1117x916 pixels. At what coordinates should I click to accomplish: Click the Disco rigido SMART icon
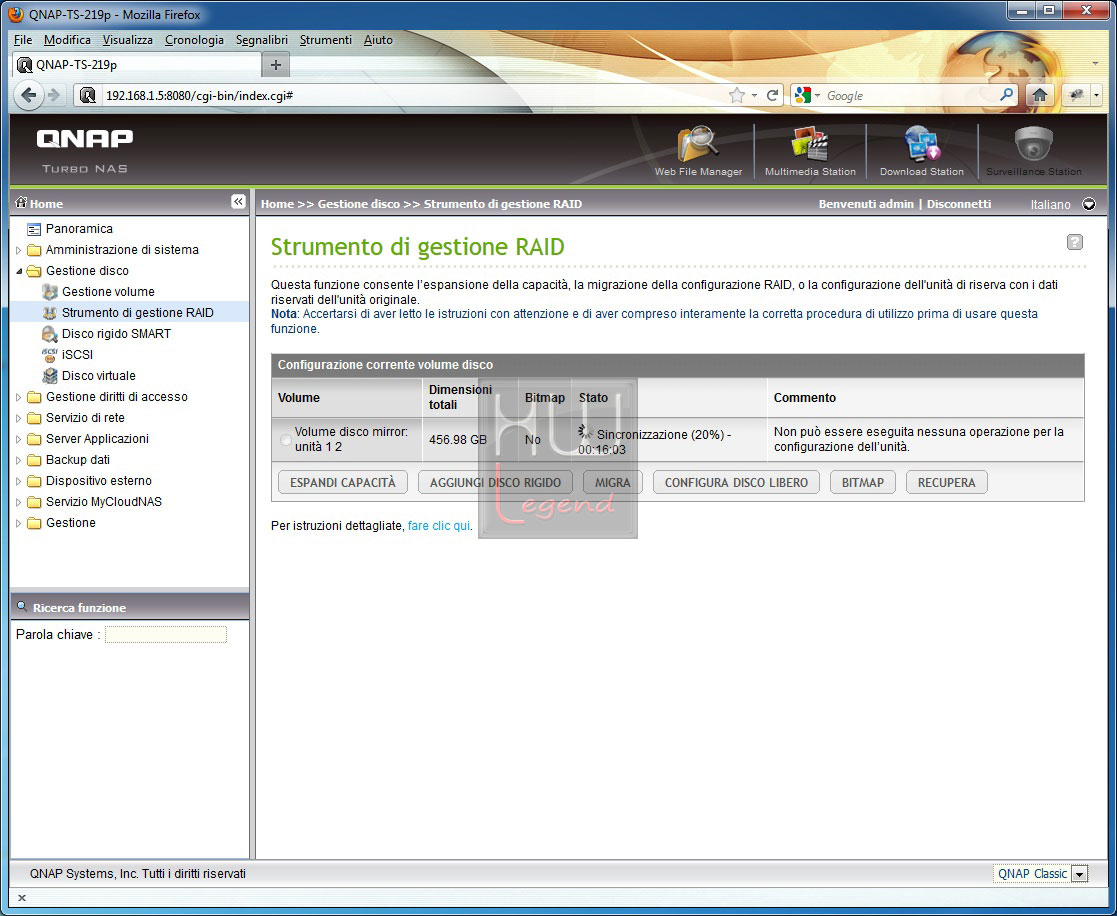[x=50, y=333]
